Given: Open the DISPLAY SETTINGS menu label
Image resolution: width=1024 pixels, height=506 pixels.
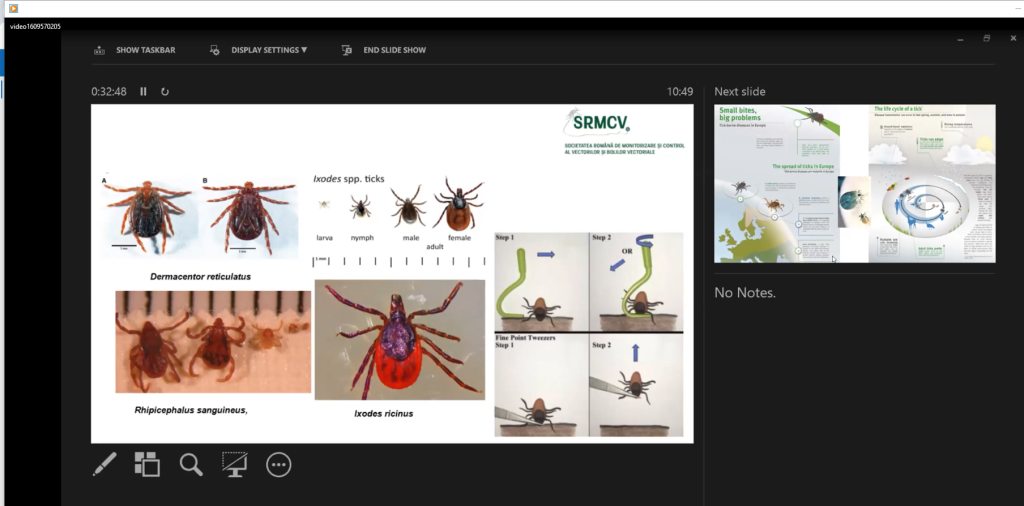Looking at the screenshot, I should pos(264,50).
